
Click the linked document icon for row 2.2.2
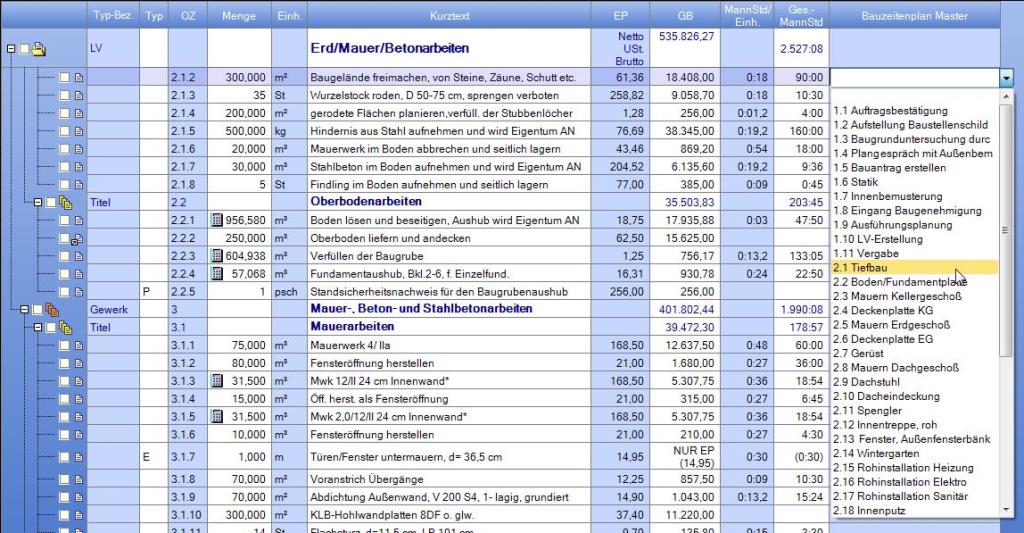(77, 238)
